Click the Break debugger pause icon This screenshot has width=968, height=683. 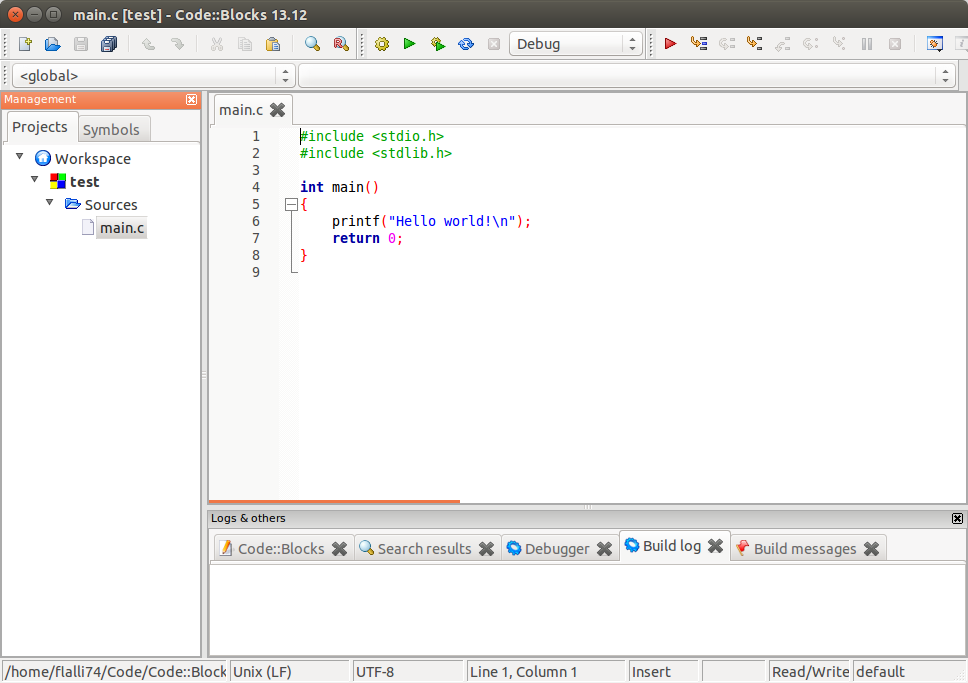click(x=867, y=44)
